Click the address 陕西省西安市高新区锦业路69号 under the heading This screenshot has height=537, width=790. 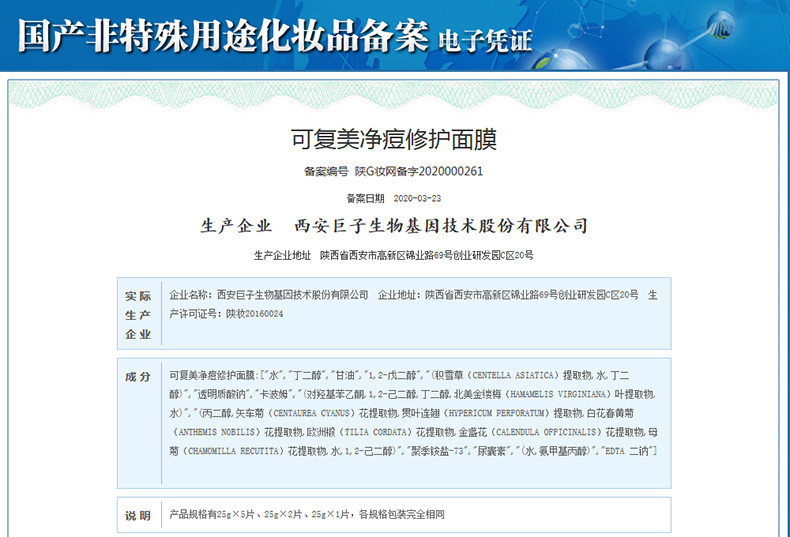click(x=386, y=255)
